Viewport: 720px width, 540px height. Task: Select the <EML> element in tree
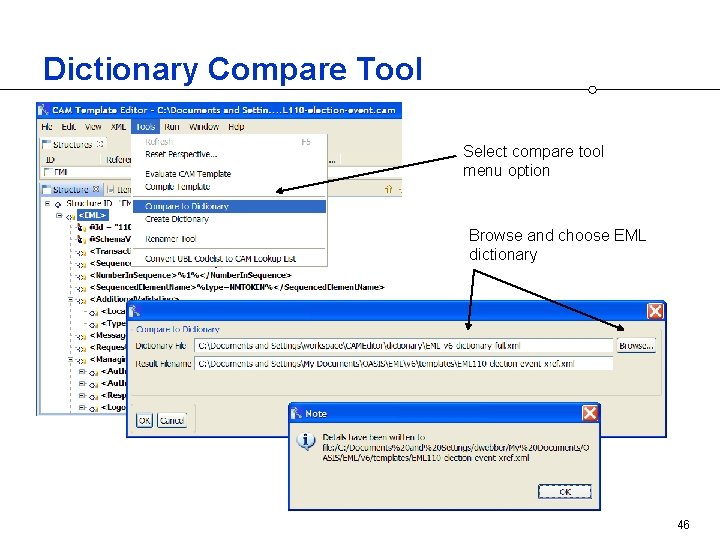pos(93,215)
